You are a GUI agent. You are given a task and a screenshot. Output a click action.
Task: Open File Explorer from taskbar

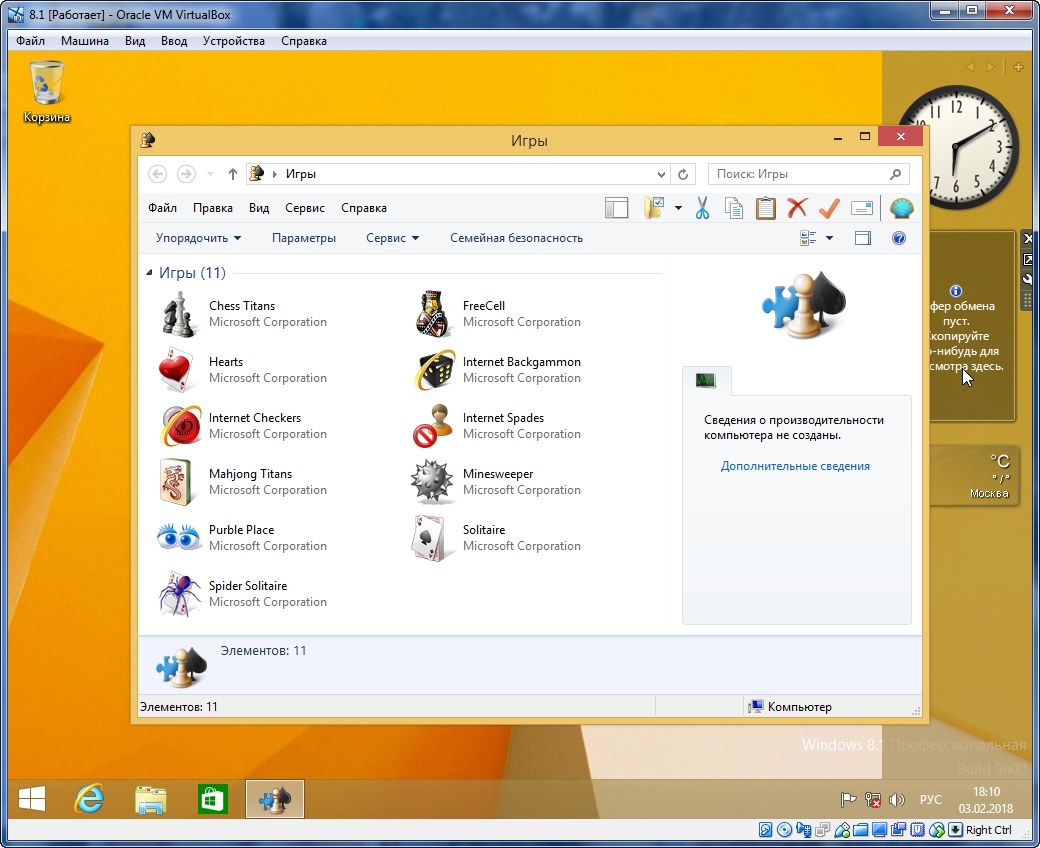[x=151, y=799]
